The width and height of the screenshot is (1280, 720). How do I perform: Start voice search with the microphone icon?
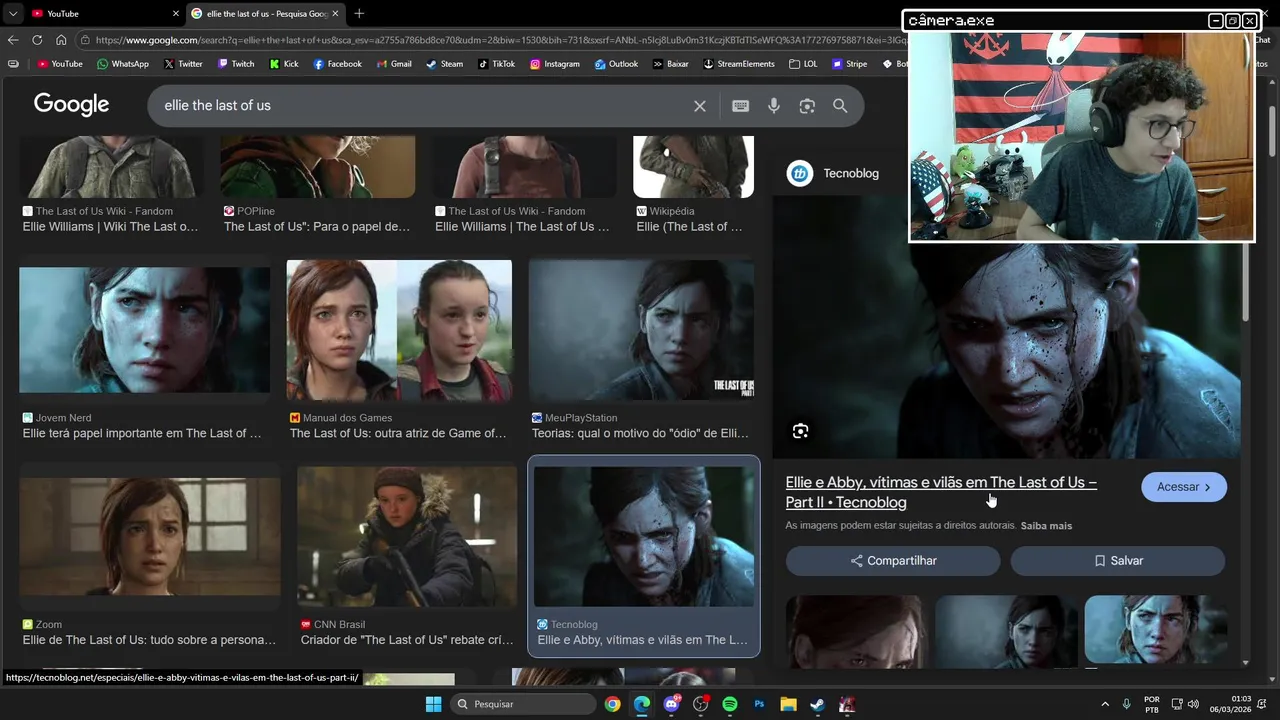774,106
